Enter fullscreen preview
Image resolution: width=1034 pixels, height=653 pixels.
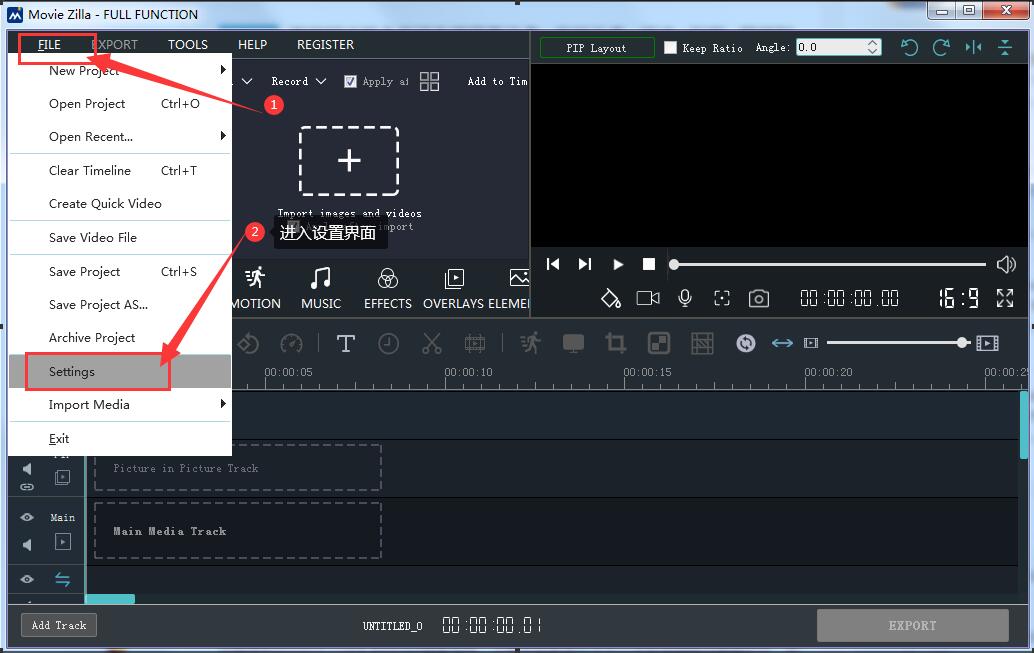click(x=1005, y=298)
